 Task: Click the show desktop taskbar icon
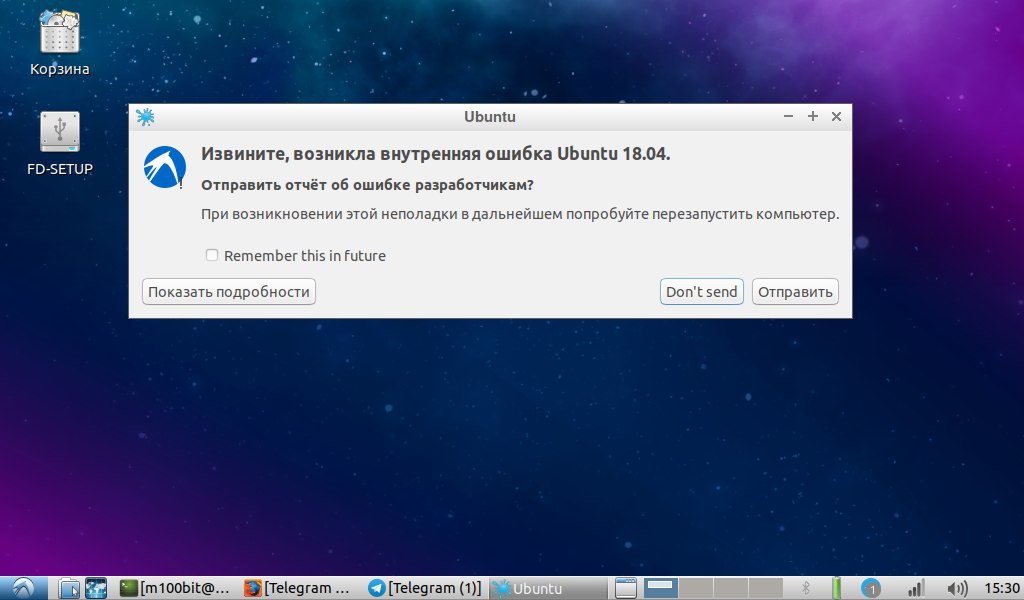coord(625,588)
